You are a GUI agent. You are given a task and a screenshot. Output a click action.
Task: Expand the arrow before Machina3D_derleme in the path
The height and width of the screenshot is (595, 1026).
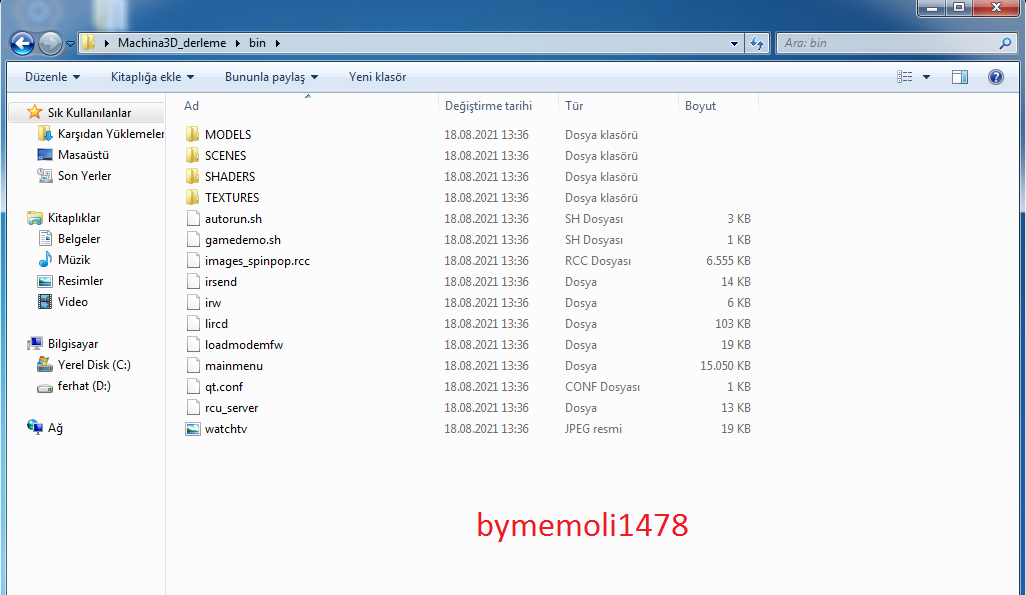tap(107, 43)
